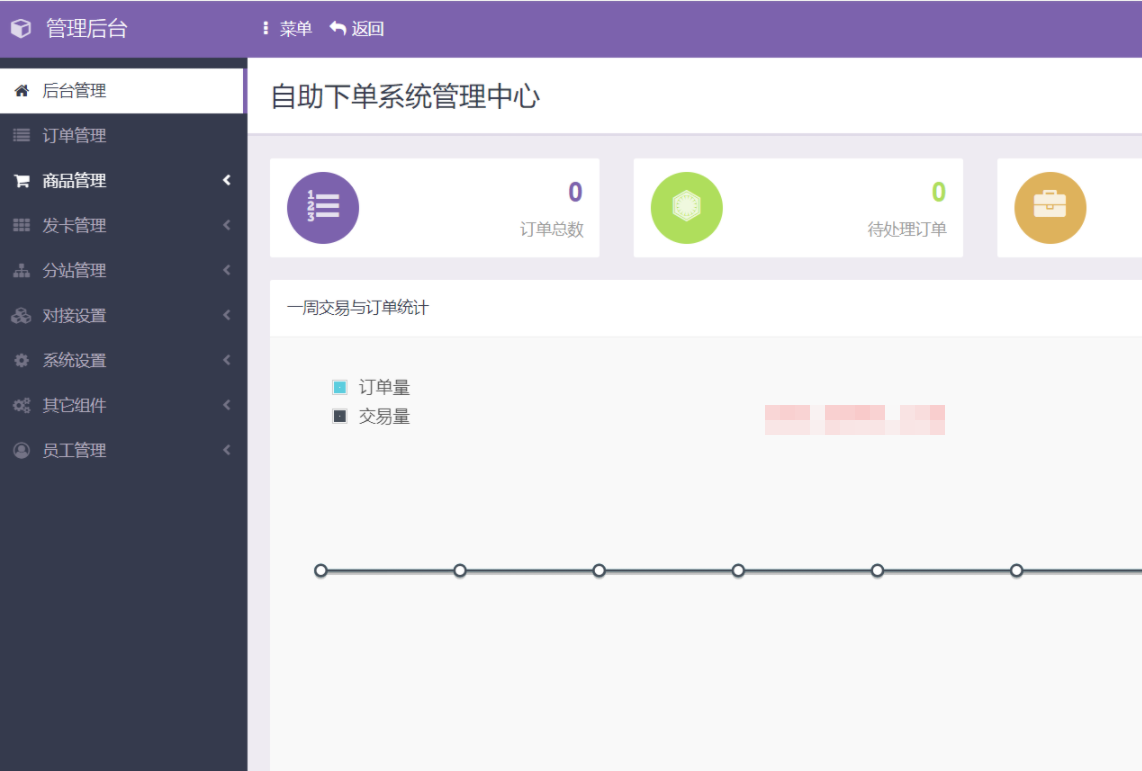The width and height of the screenshot is (1142, 771).
Task: Click the leftmost data point on the chart line
Action: coord(320,570)
